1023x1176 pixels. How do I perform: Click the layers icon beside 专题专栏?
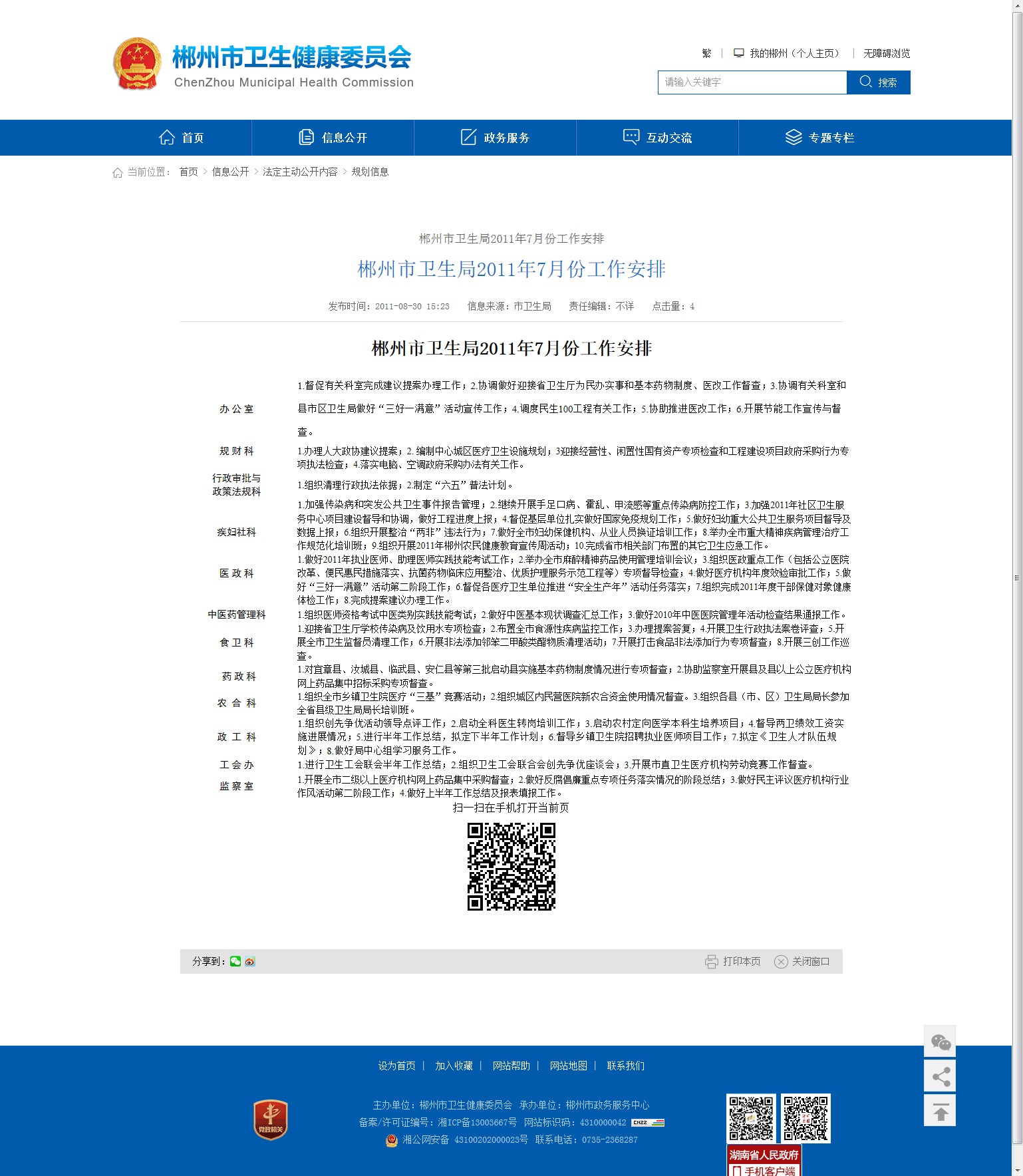coord(794,137)
